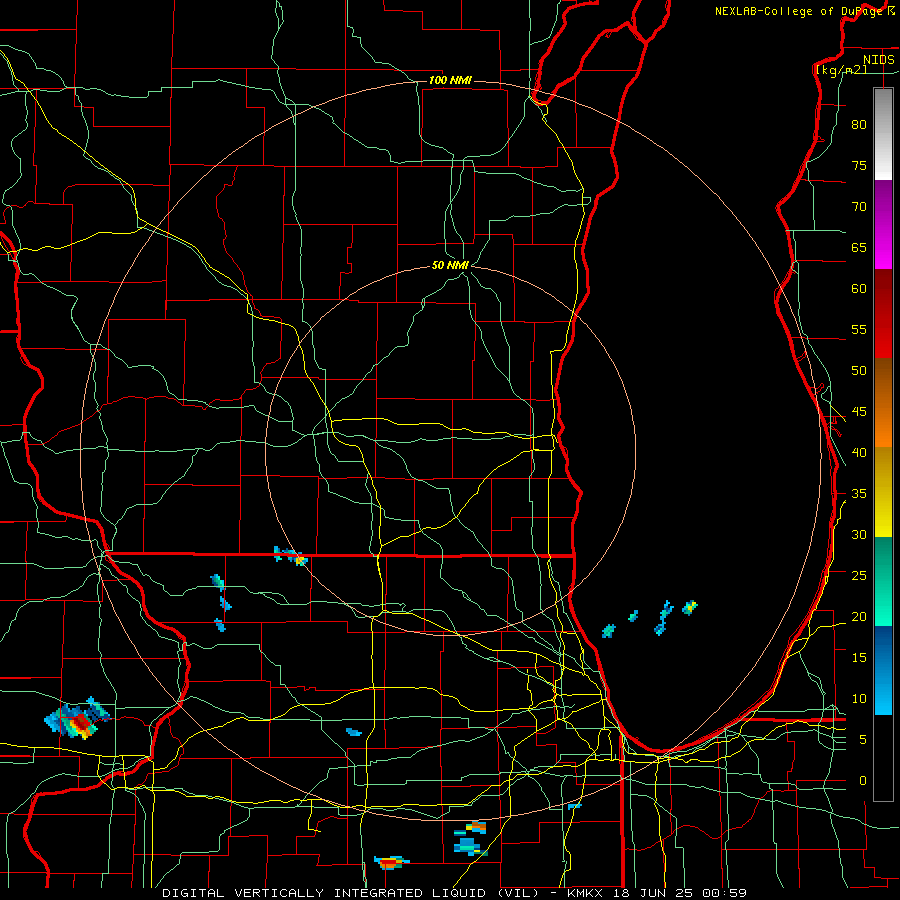This screenshot has width=900, height=900.
Task: Click scale value 80 on the legend
Action: click(859, 125)
